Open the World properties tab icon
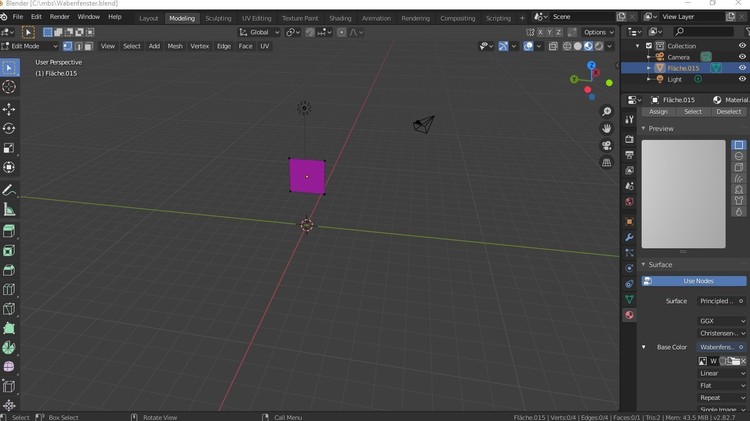 pos(629,201)
